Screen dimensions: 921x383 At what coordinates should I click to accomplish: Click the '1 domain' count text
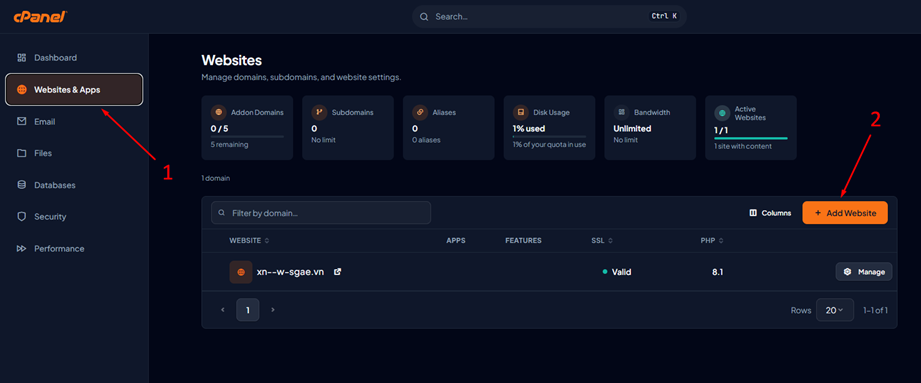click(216, 178)
